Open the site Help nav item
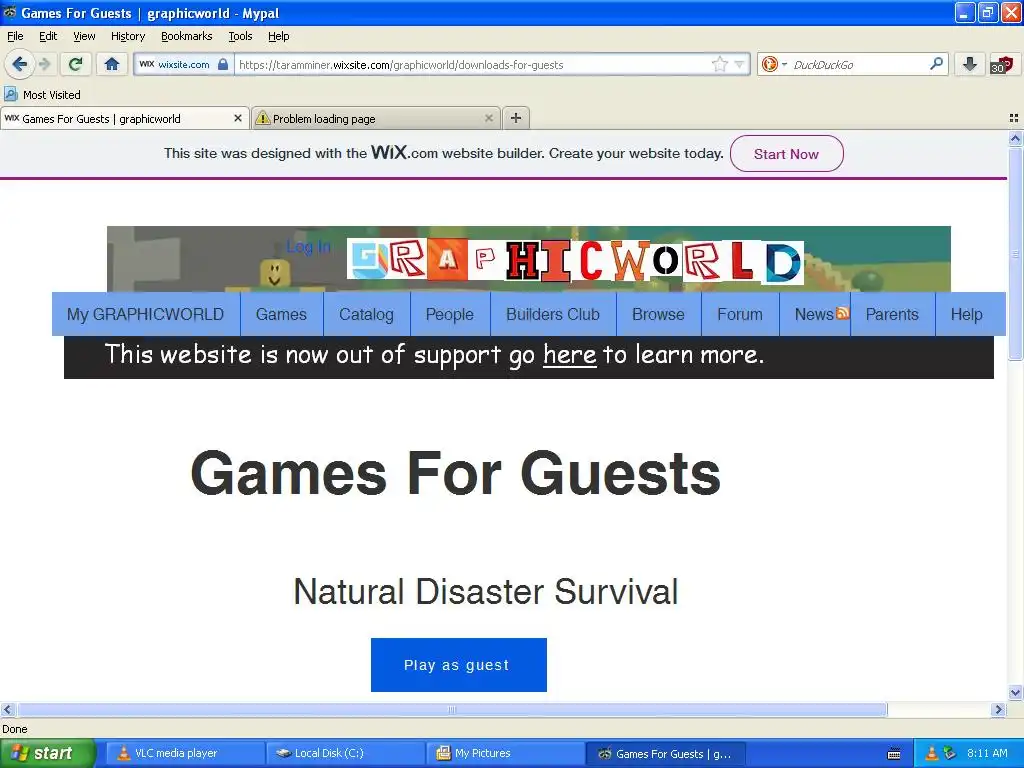 (x=967, y=314)
